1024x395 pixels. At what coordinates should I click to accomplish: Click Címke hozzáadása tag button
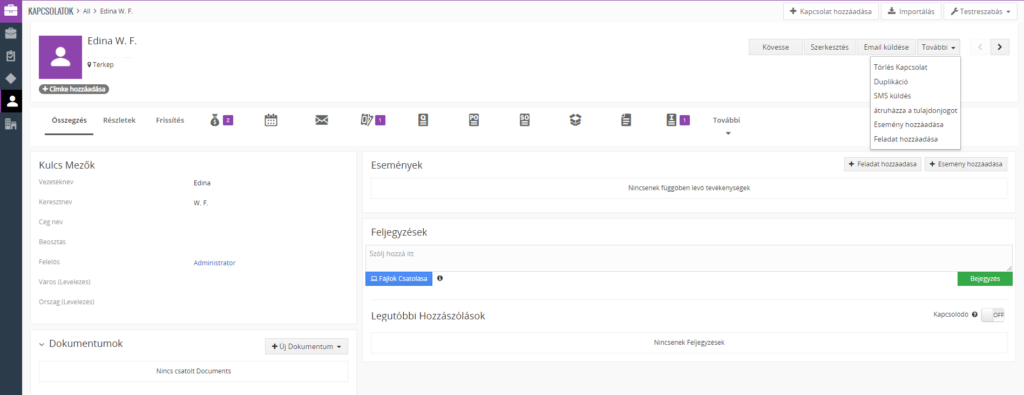pyautogui.click(x=74, y=89)
